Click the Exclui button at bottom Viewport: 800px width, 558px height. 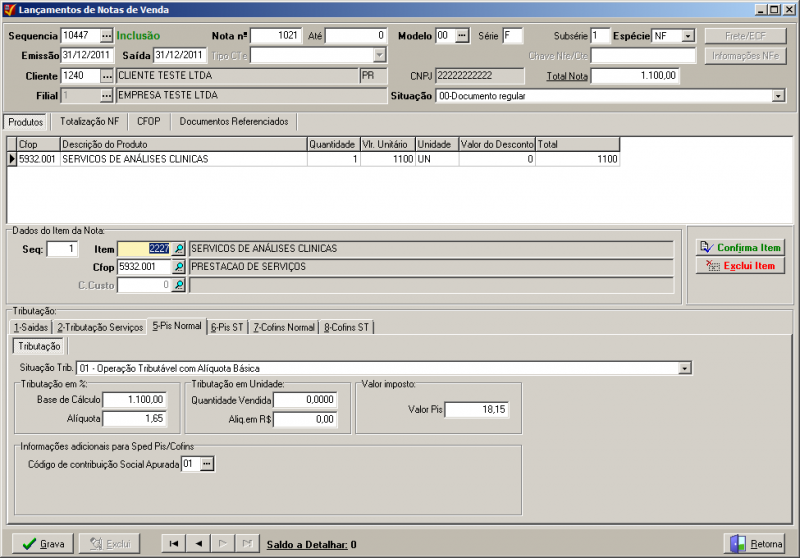(110, 544)
